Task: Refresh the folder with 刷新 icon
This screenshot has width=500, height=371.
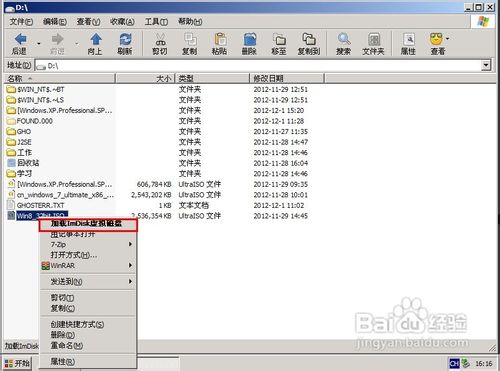Action: point(125,39)
